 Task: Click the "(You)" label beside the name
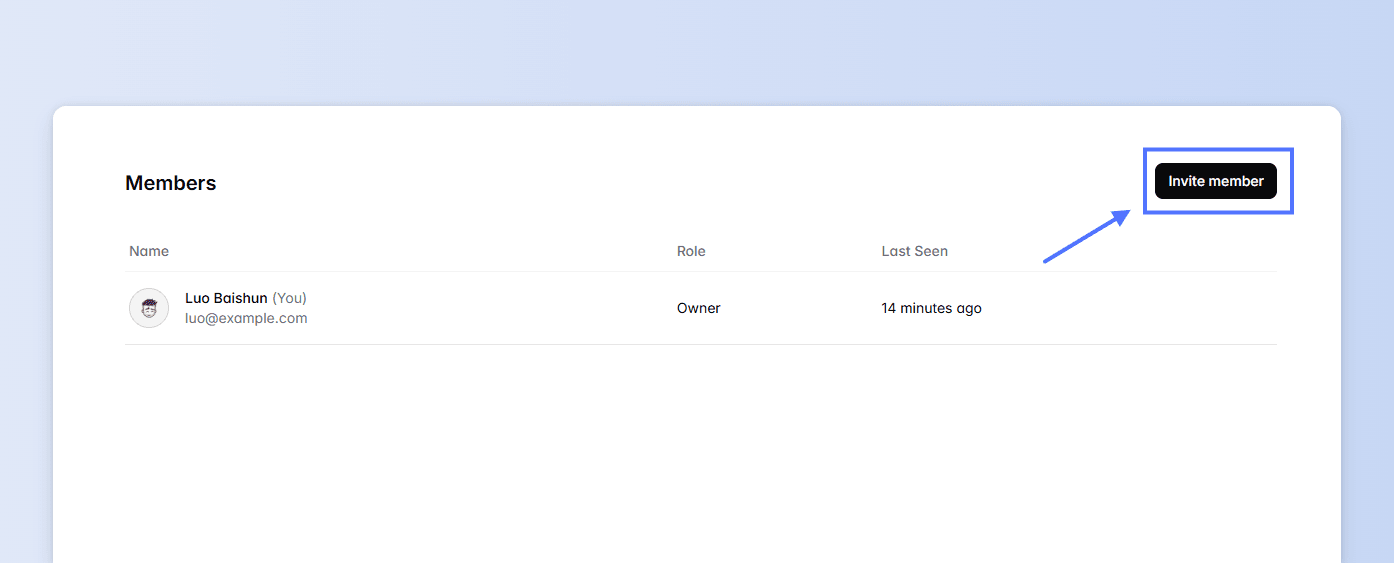point(289,298)
